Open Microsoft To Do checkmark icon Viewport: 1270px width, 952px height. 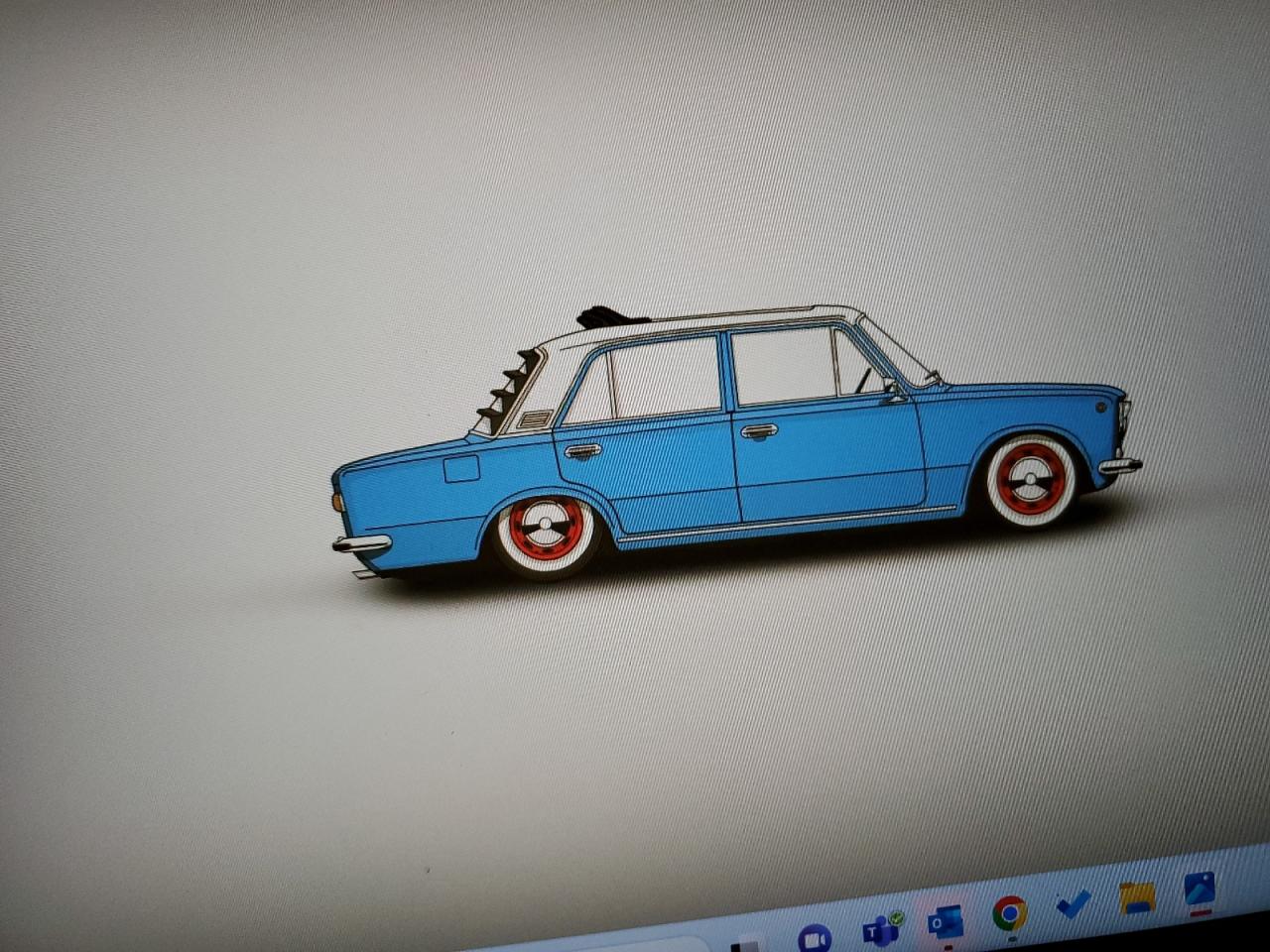tap(1073, 904)
